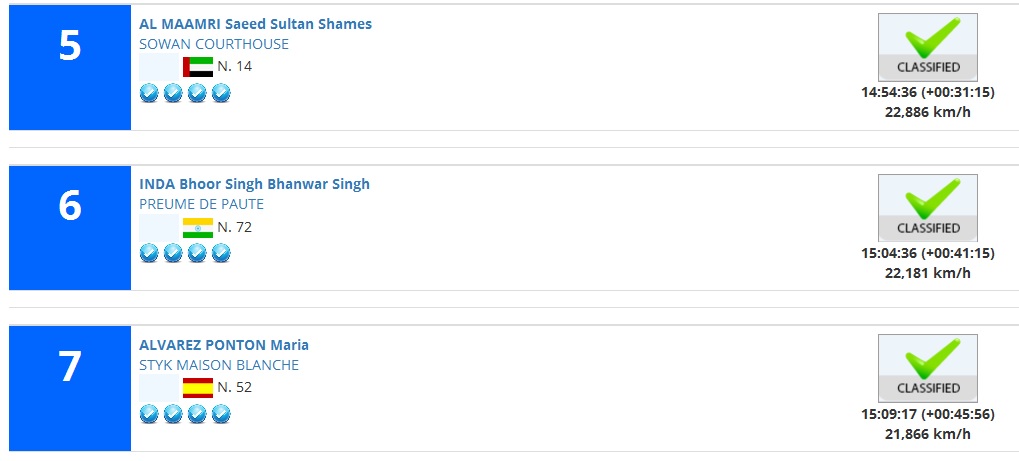Screen dimensions: 1019x461
Task: Open horse SOWAN COURTHOUSE page
Action: click(x=214, y=44)
